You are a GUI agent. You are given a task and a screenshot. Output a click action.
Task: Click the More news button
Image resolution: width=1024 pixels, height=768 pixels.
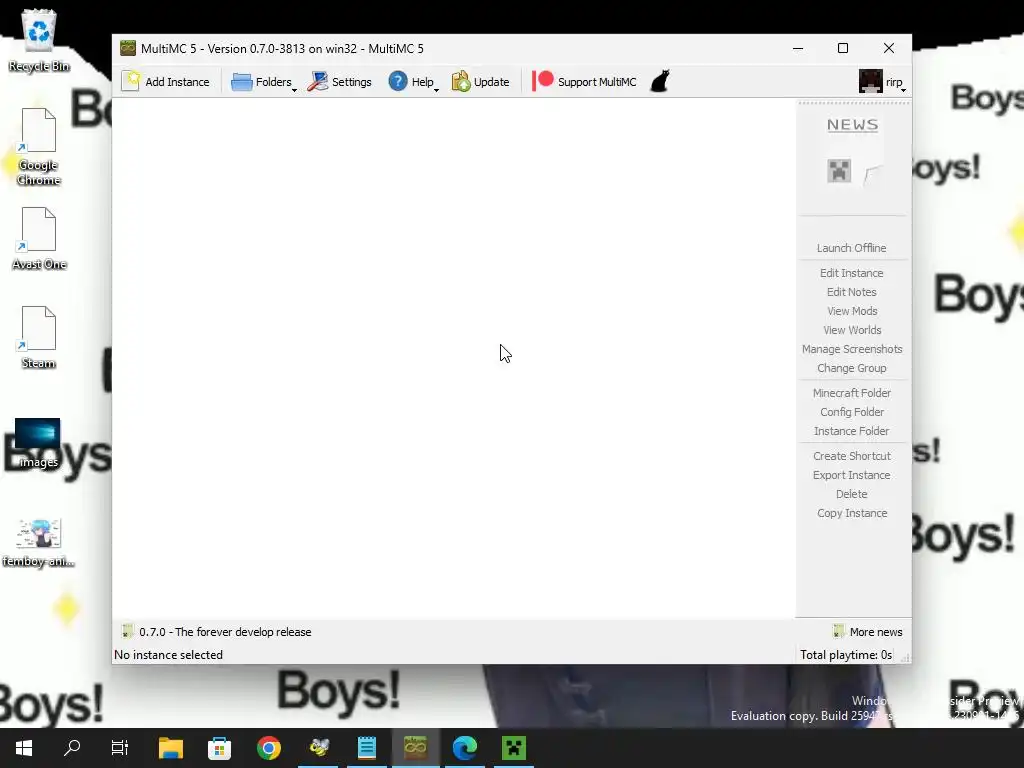click(x=868, y=632)
